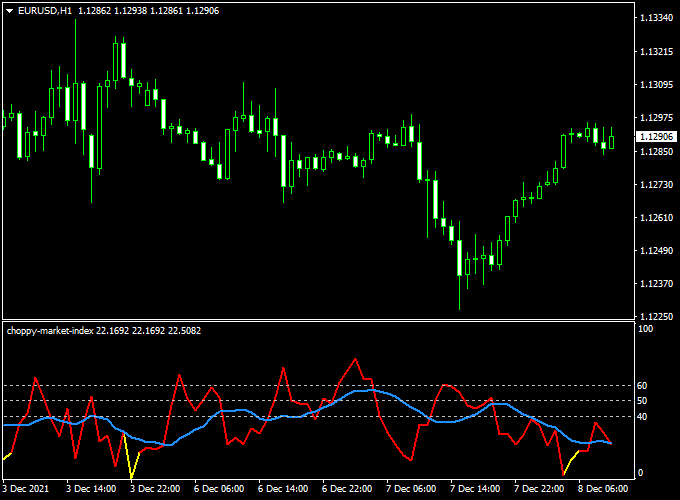Viewport: 680px width, 500px height.
Task: Click the current price label 1.12906
Action: click(657, 137)
